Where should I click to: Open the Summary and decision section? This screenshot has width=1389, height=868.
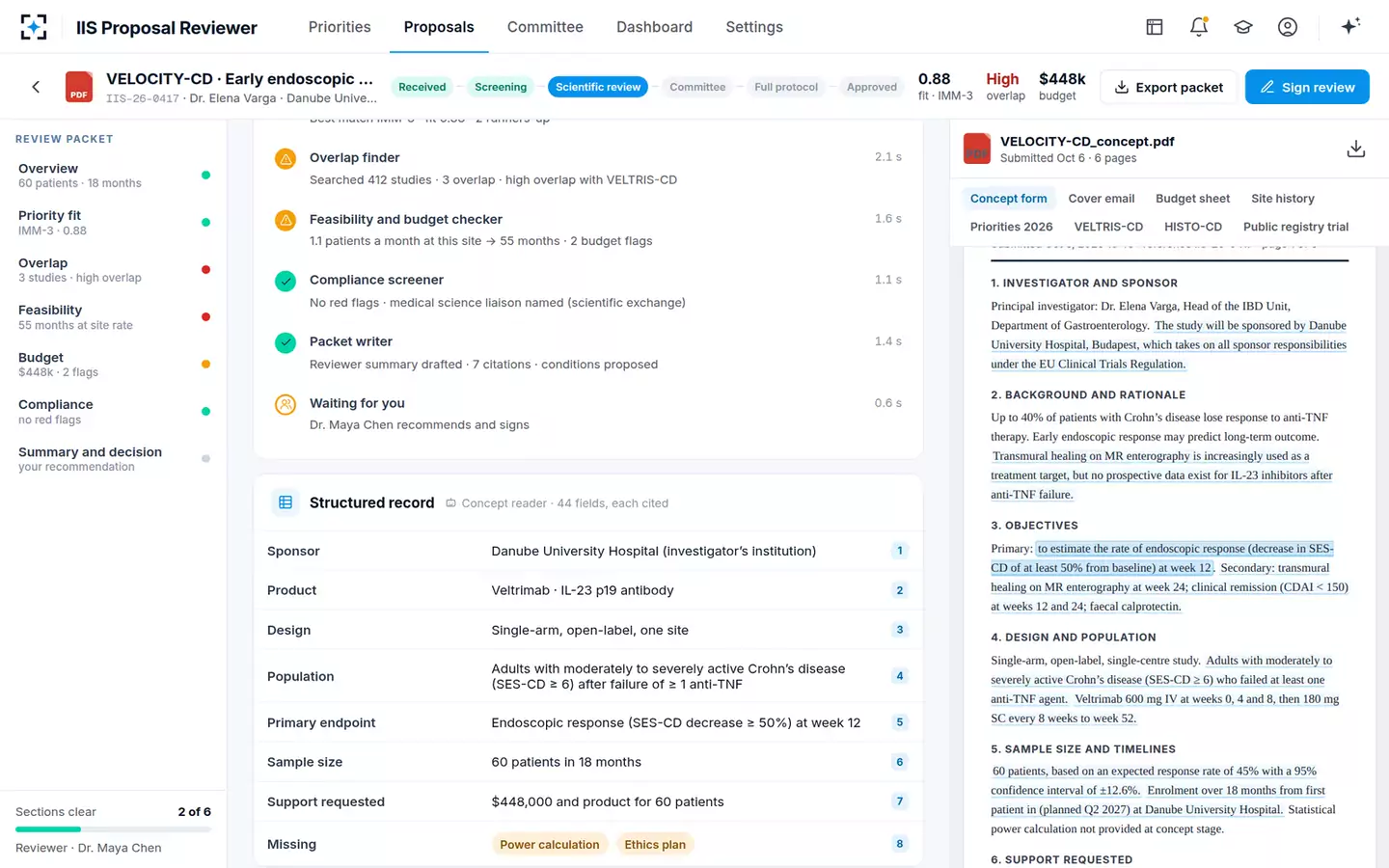tap(114, 459)
